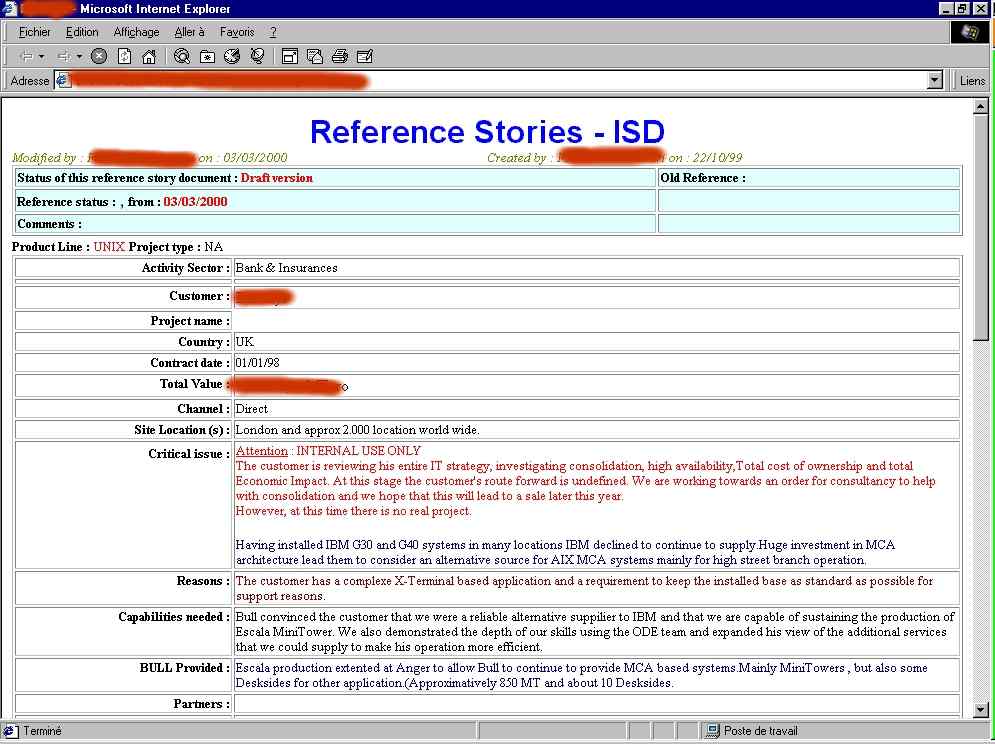The width and height of the screenshot is (995, 744).
Task: Go to the Home page
Action: coord(148,56)
